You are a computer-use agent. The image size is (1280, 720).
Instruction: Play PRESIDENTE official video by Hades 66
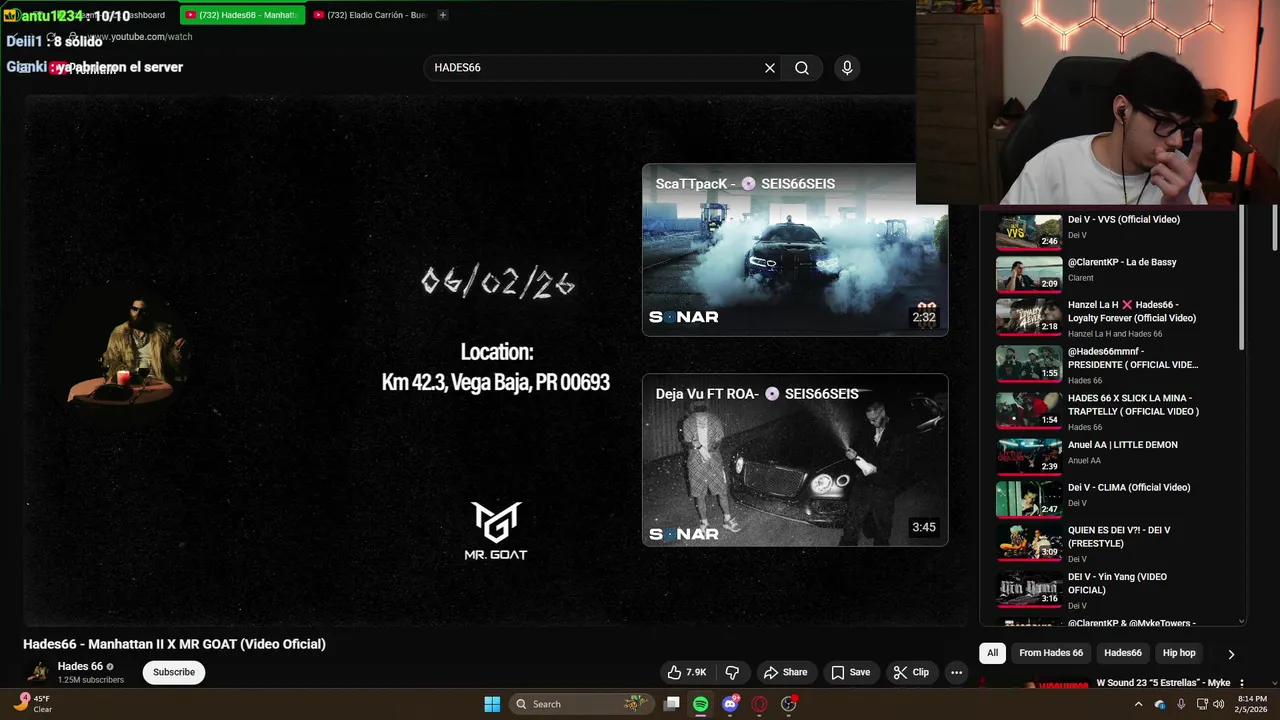(1132, 358)
